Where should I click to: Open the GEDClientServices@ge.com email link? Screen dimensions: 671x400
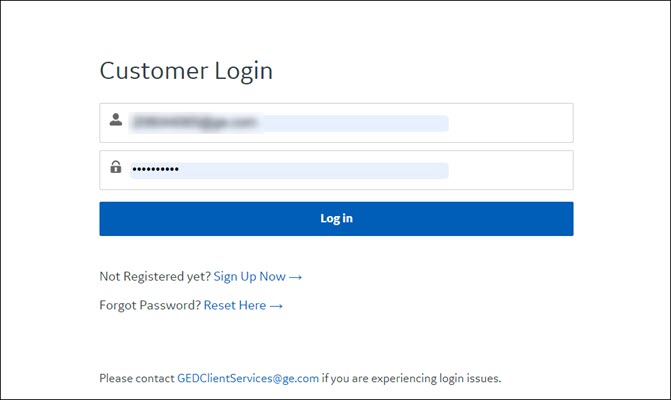pos(248,379)
